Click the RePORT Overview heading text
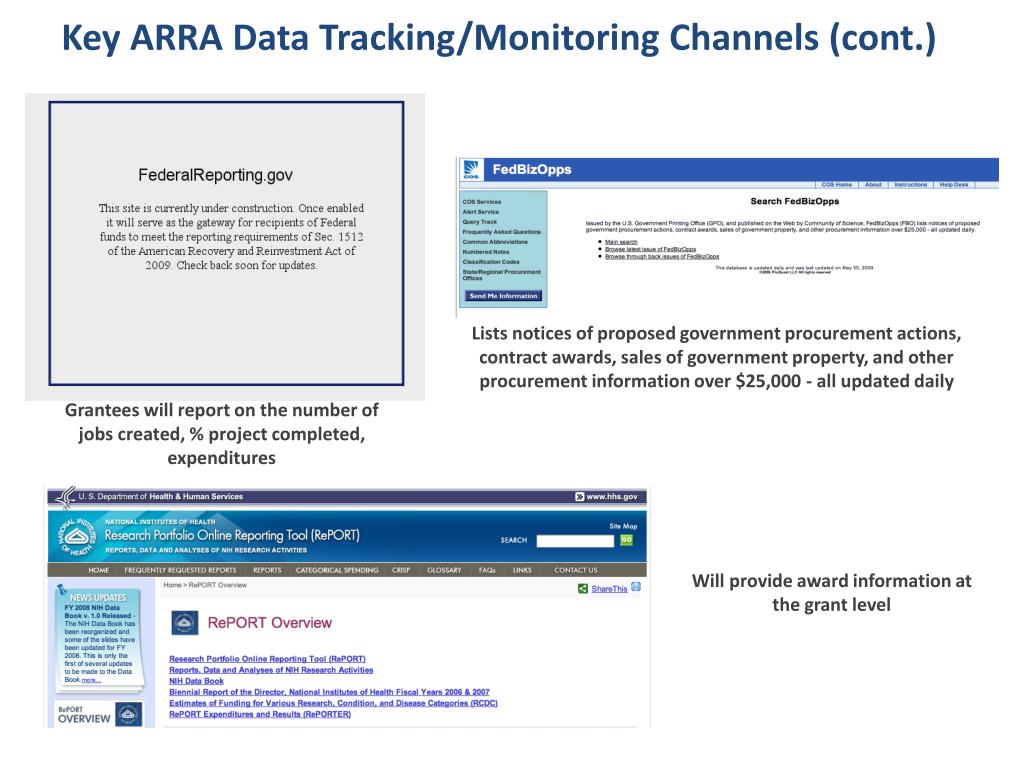1024x768 pixels. (x=270, y=623)
